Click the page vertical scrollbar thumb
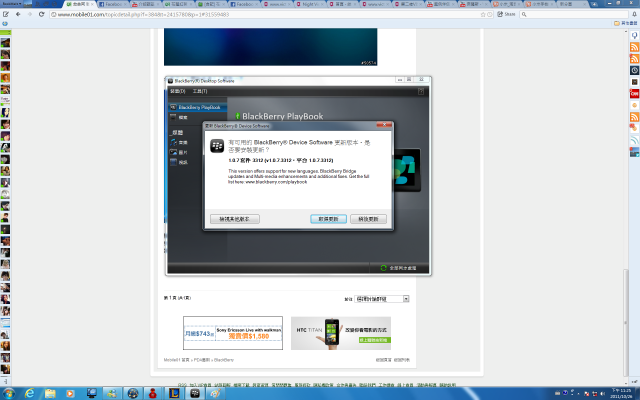Viewport: 640px width, 400px height. [x=626, y=322]
